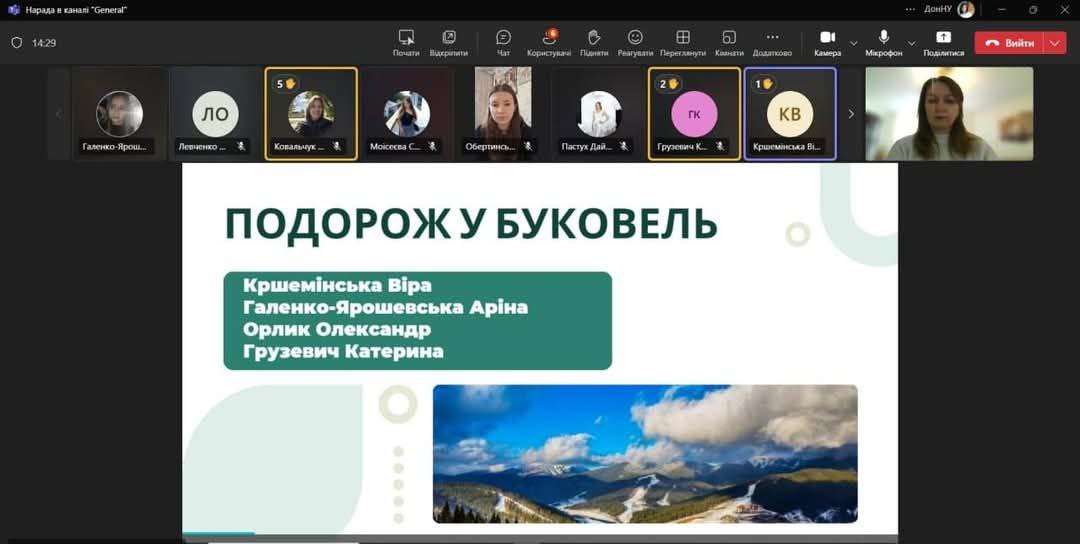Screen dimensions: 1080x544
Task: Open the three-dots menu in the title bar
Action: 911,10
